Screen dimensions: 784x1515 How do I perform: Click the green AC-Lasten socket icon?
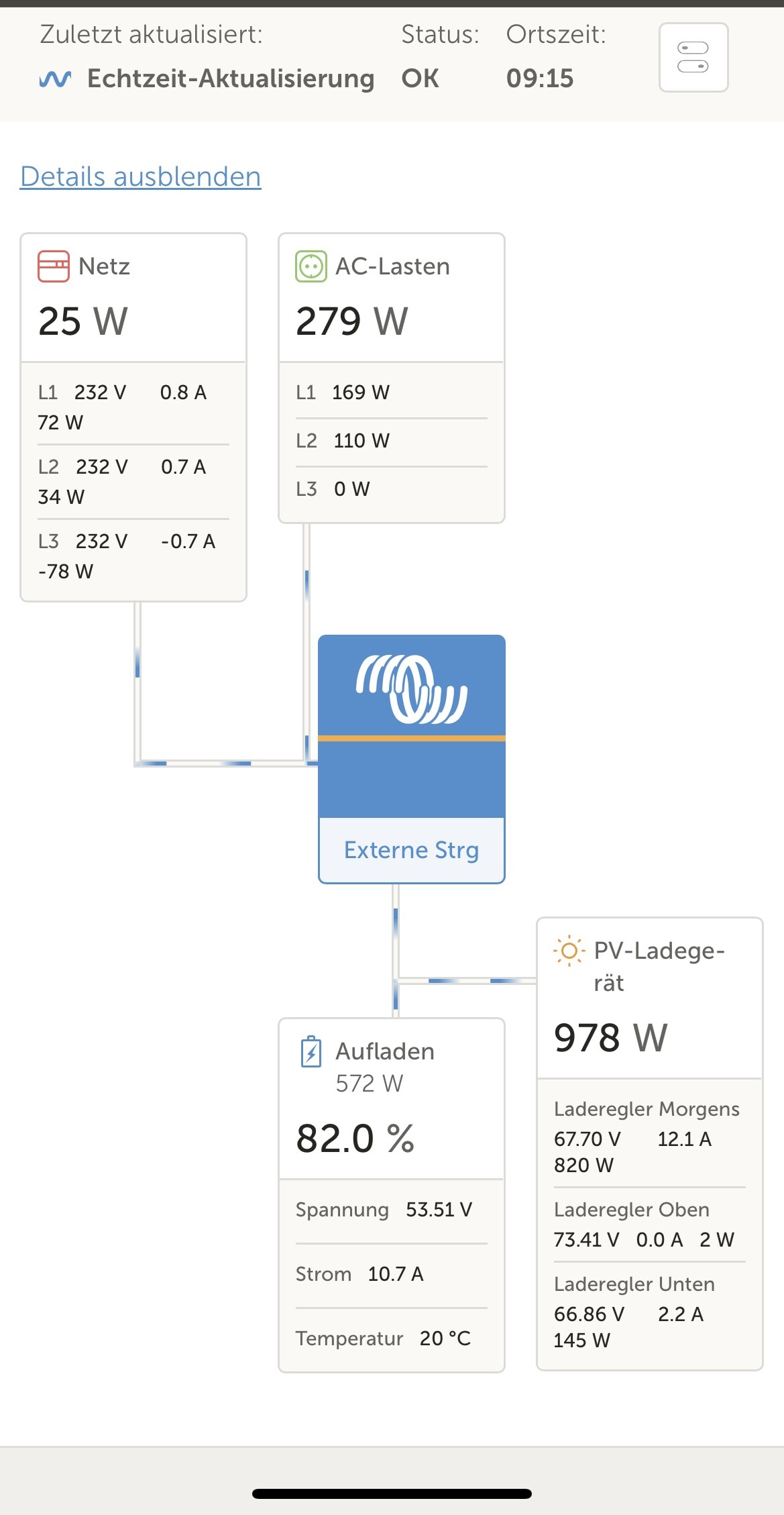(x=311, y=266)
